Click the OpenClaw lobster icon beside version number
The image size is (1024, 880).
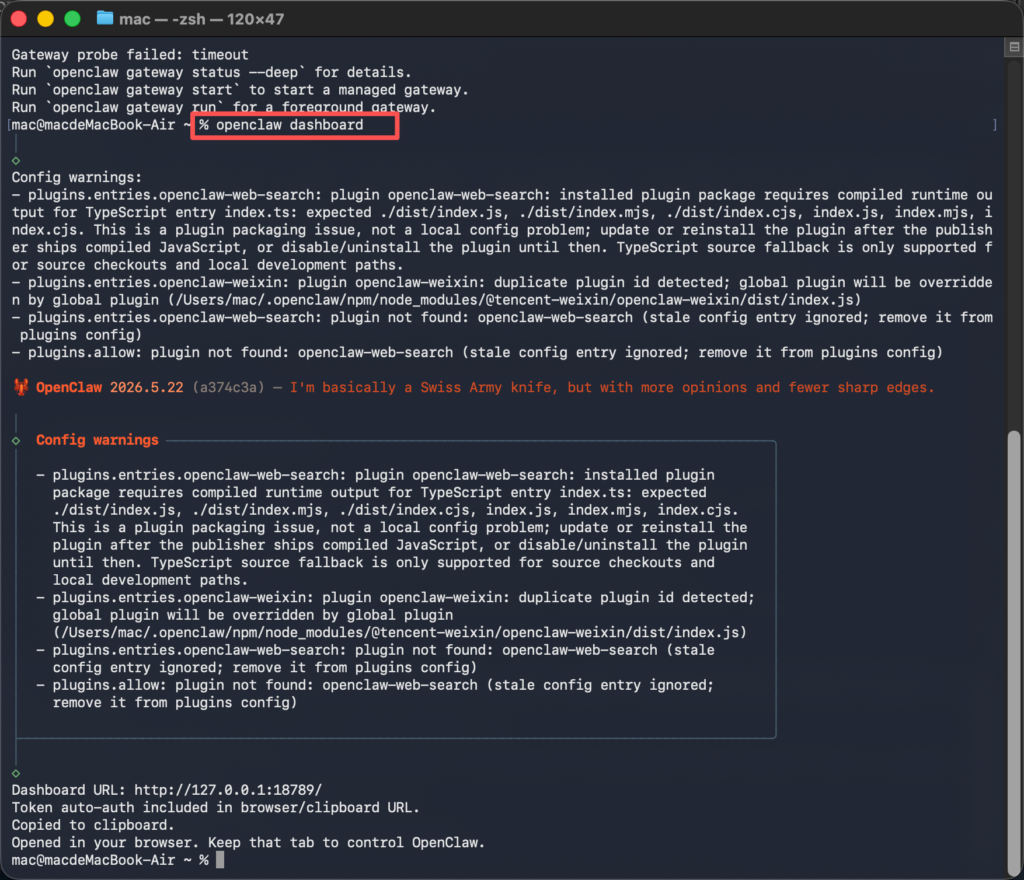[x=21, y=387]
